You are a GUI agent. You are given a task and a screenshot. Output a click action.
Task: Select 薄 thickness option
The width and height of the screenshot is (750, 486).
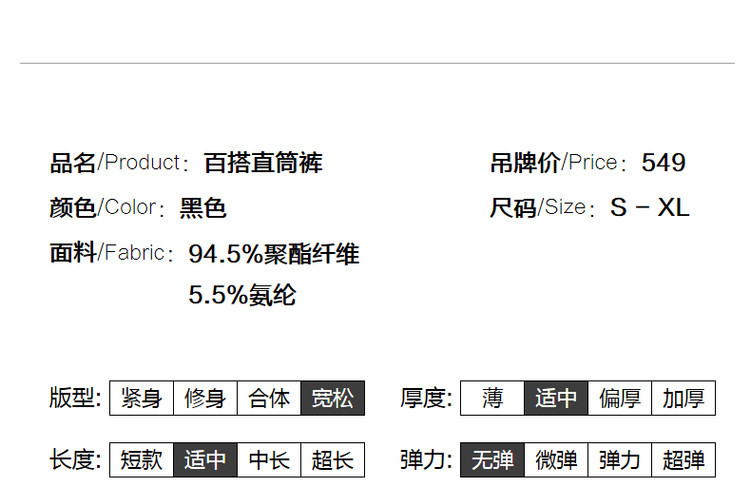coord(492,398)
